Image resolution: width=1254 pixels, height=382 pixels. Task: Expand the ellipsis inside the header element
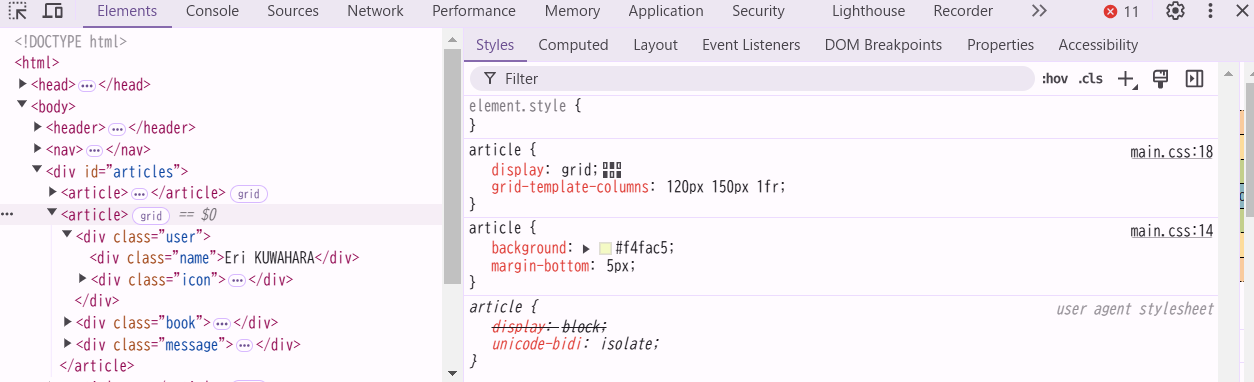coord(117,129)
